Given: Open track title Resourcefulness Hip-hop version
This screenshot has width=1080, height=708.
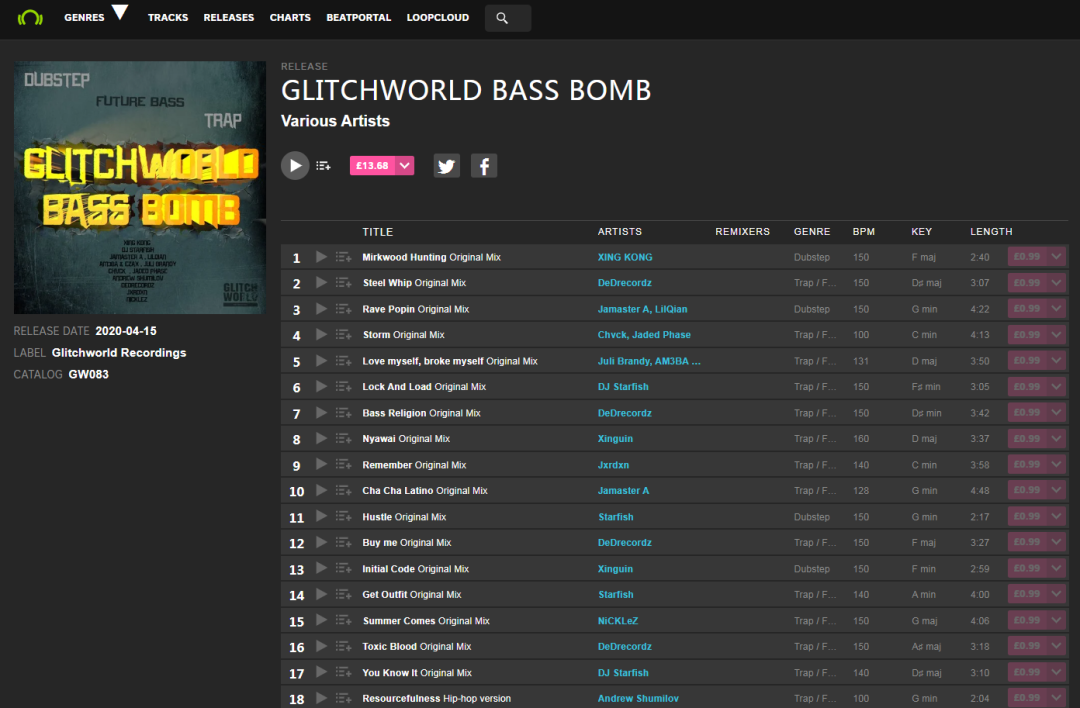Looking at the screenshot, I should click(x=437, y=698).
